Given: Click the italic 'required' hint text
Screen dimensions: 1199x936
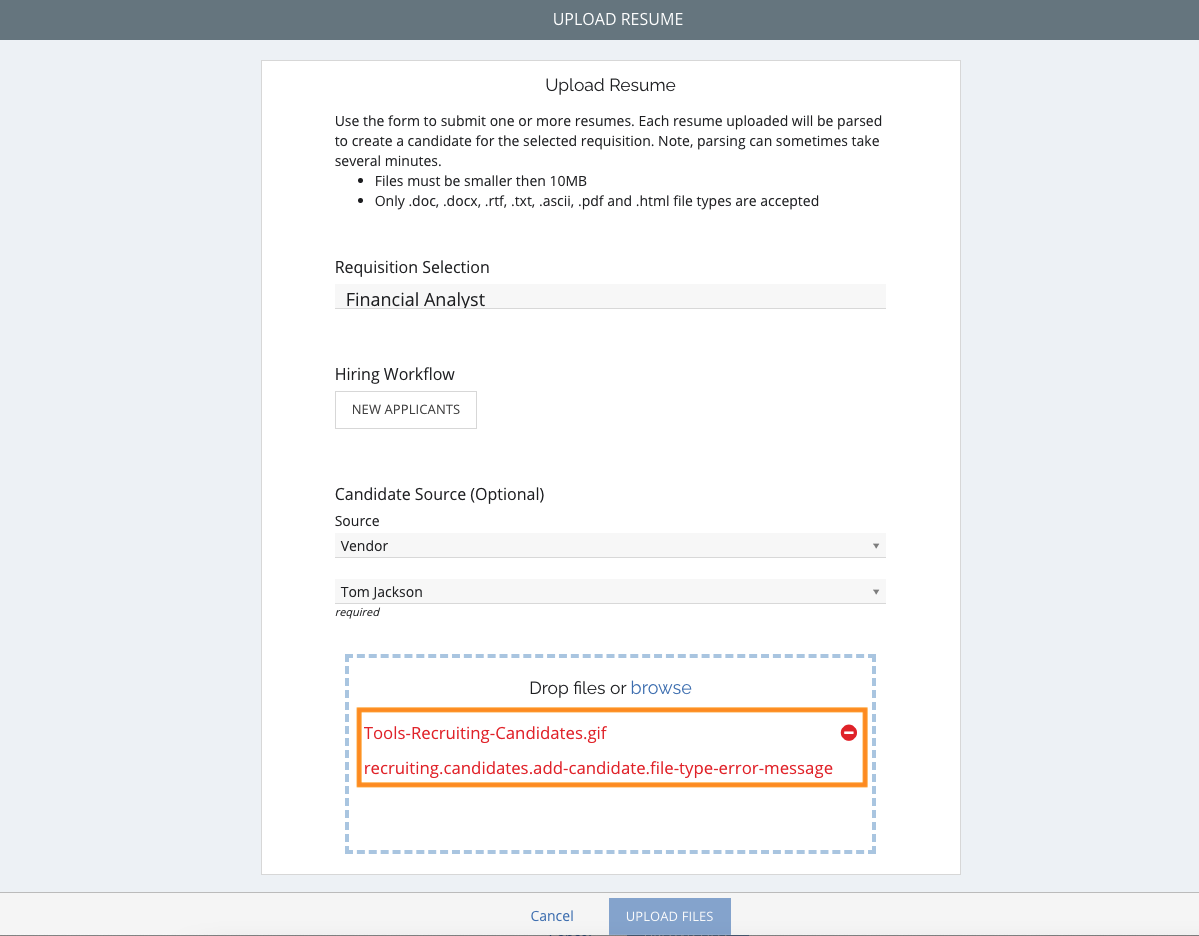Looking at the screenshot, I should 357,612.
